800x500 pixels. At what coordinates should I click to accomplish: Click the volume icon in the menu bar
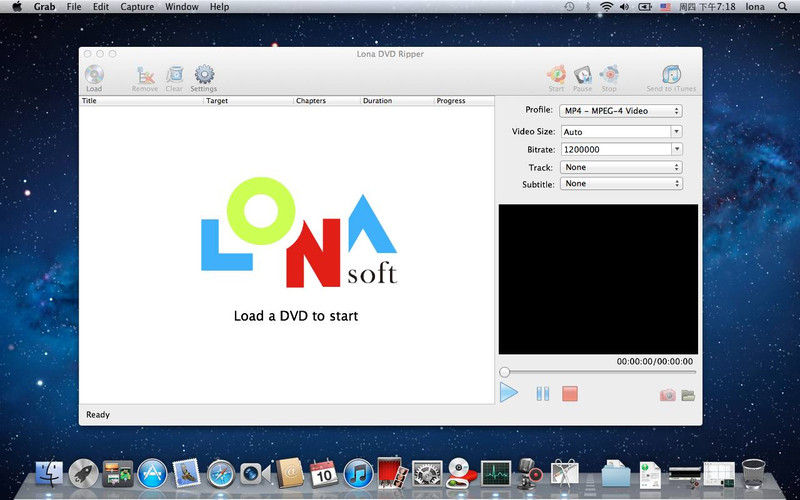624,7
